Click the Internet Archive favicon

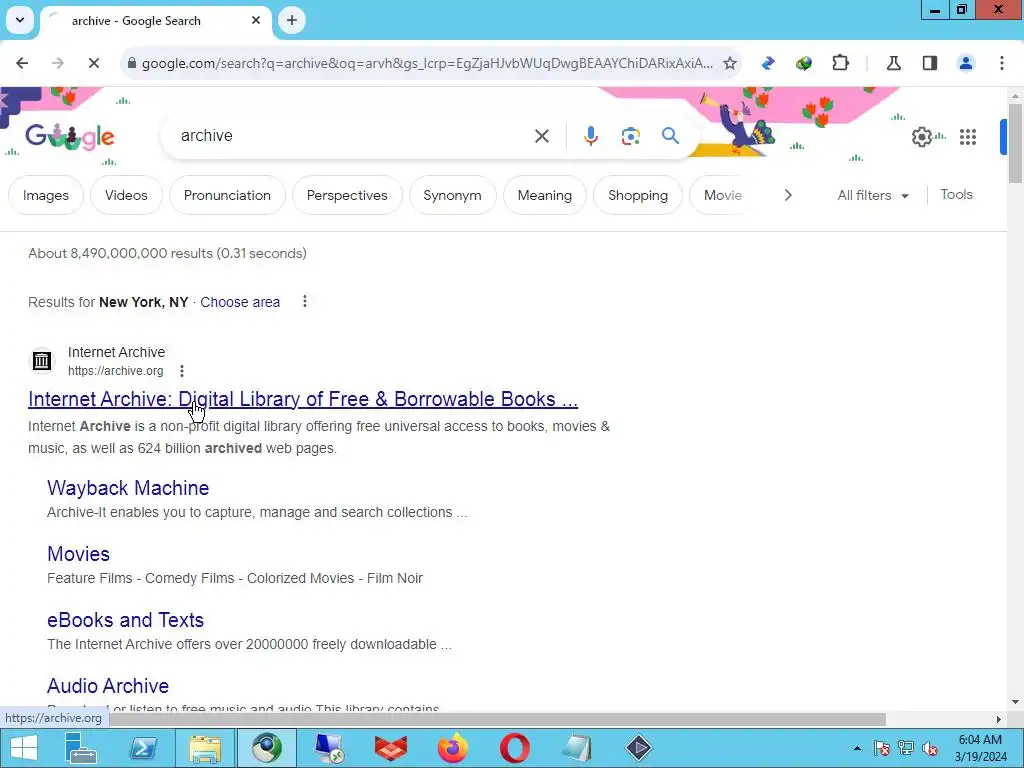(42, 360)
